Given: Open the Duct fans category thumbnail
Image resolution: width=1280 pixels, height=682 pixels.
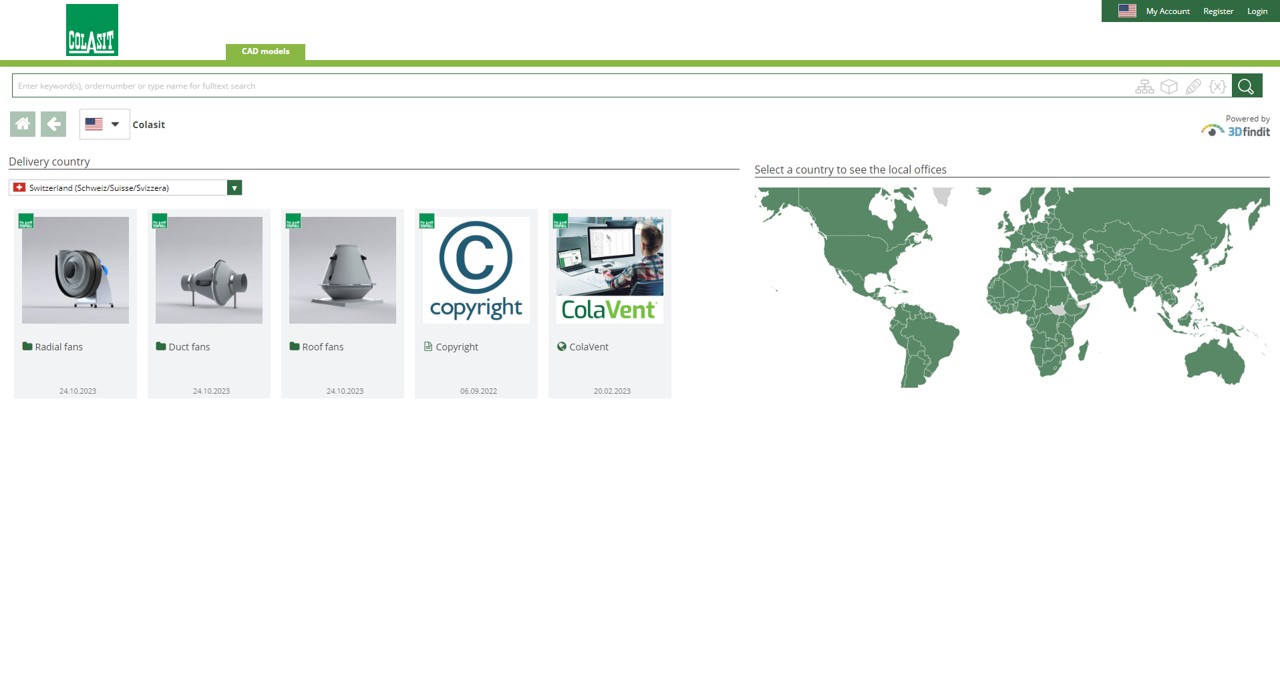Looking at the screenshot, I should point(208,269).
